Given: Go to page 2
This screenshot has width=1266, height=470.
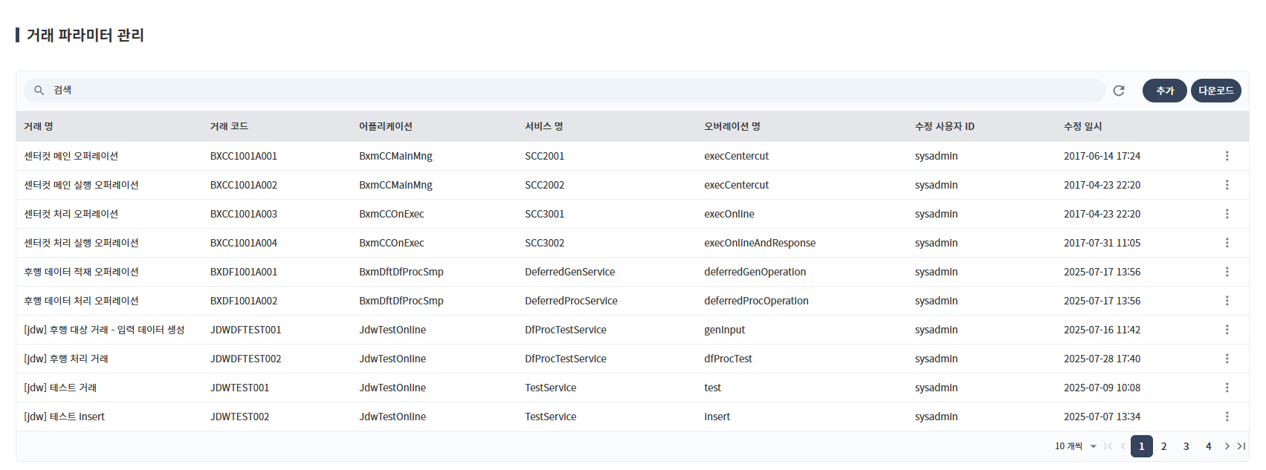Looking at the screenshot, I should point(1164,447).
